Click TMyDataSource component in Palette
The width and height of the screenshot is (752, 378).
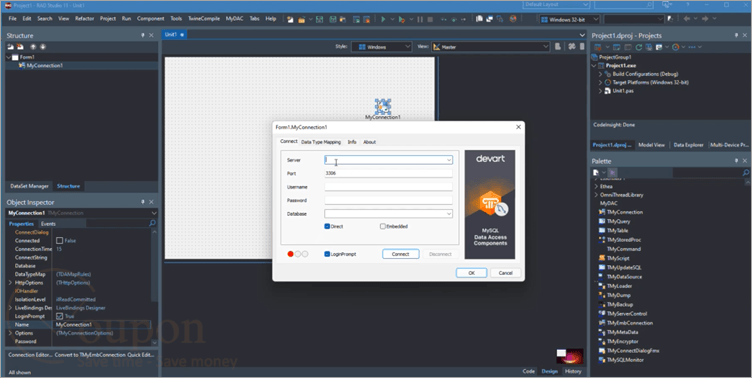click(x=620, y=277)
